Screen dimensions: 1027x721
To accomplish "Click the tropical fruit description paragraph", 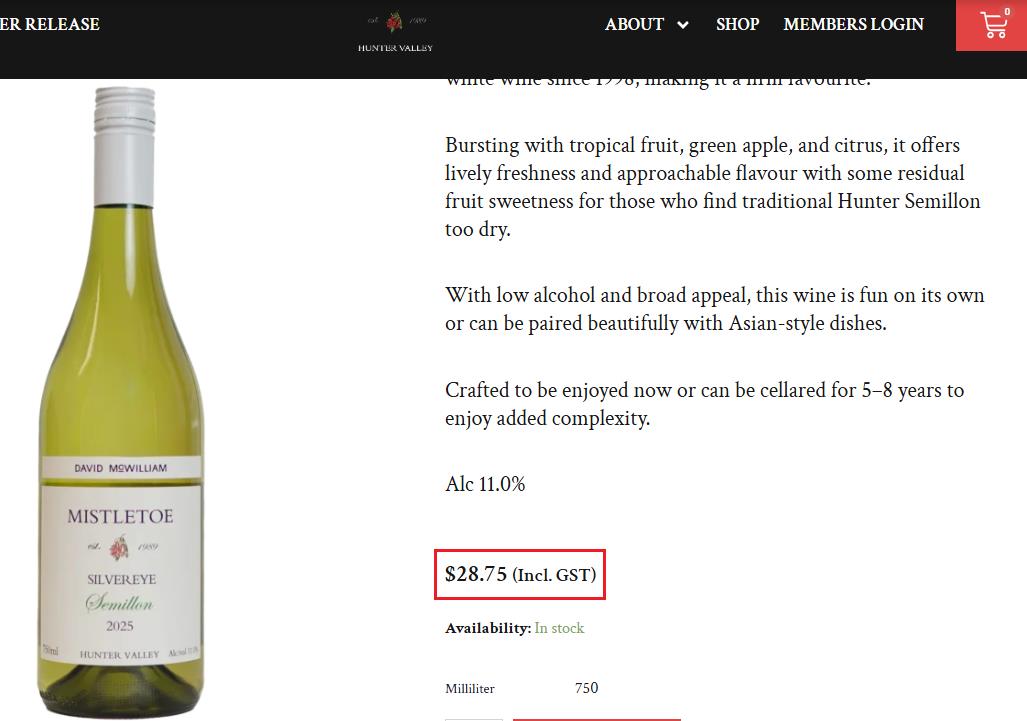I will 712,187.
